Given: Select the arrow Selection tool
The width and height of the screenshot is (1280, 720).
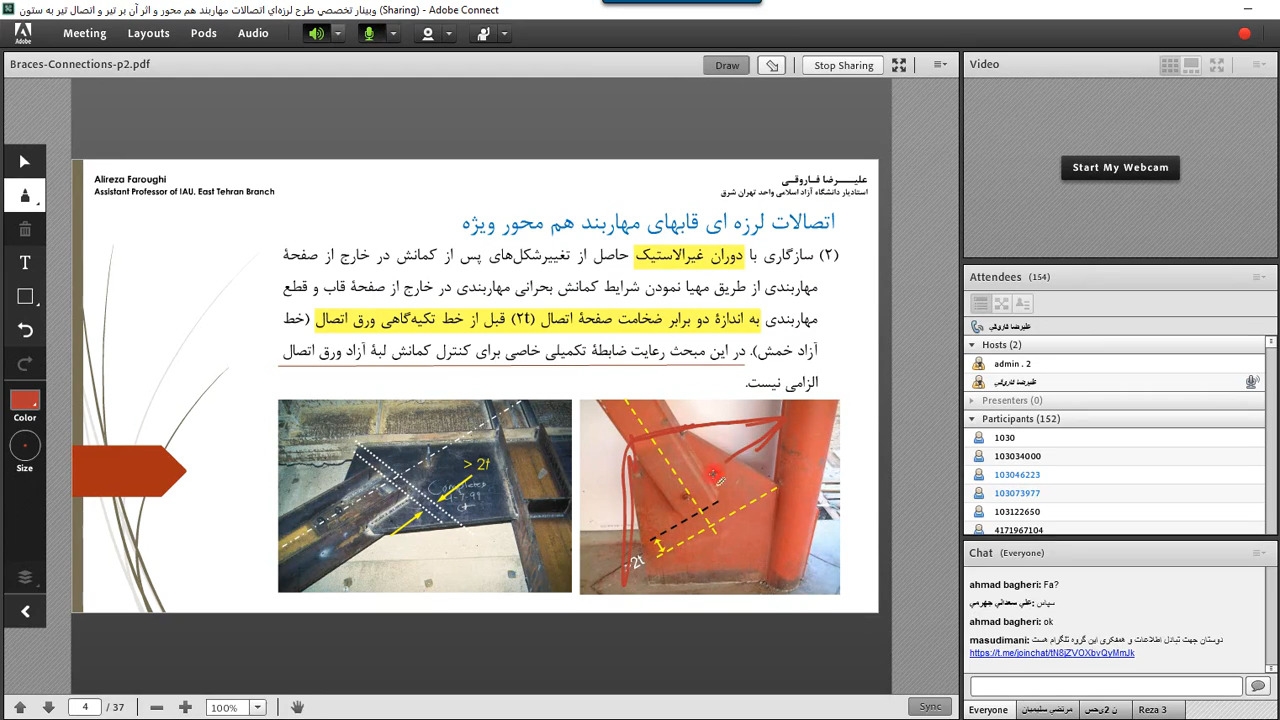Looking at the screenshot, I should coord(25,162).
